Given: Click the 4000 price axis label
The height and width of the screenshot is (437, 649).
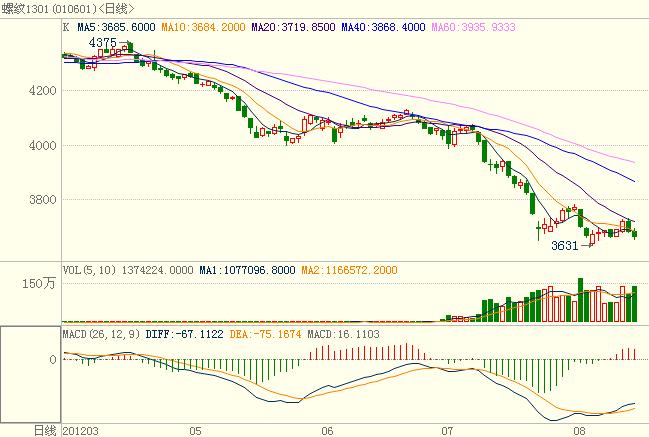Looking at the screenshot, I should tap(43, 145).
